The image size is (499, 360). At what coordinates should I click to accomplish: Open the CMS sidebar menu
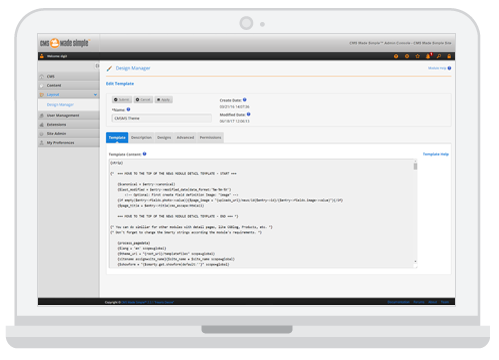coord(69,77)
